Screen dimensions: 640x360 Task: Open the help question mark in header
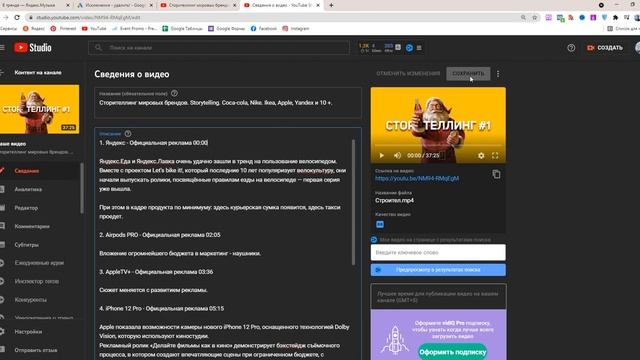click(571, 48)
